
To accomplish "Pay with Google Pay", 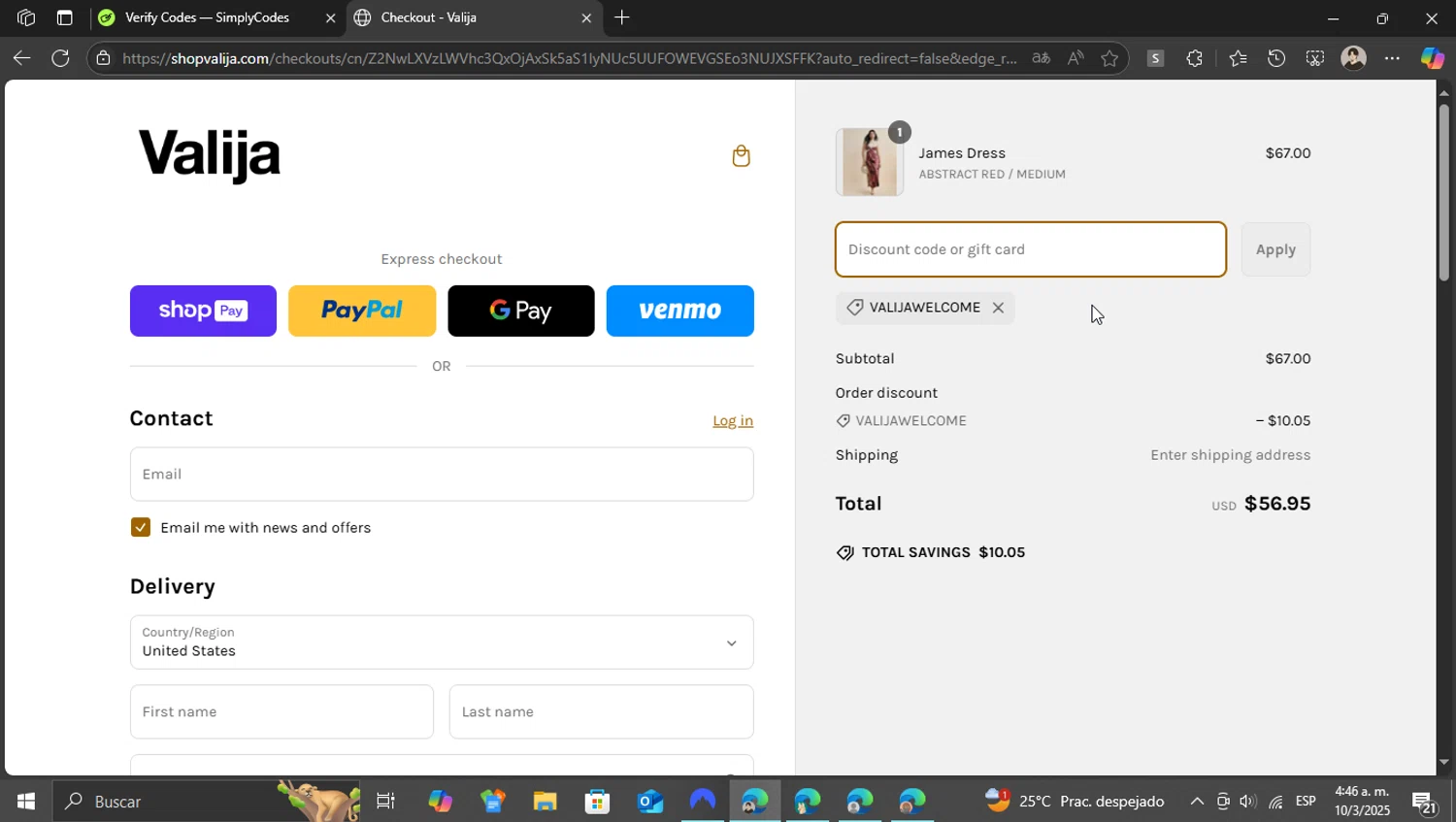I will 521,311.
